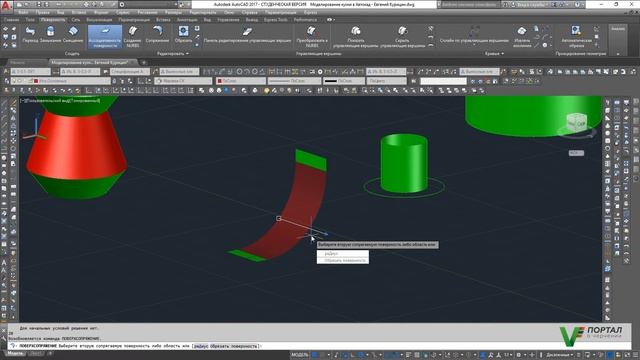
Task: Open the Файл menu
Action: [x=23, y=12]
